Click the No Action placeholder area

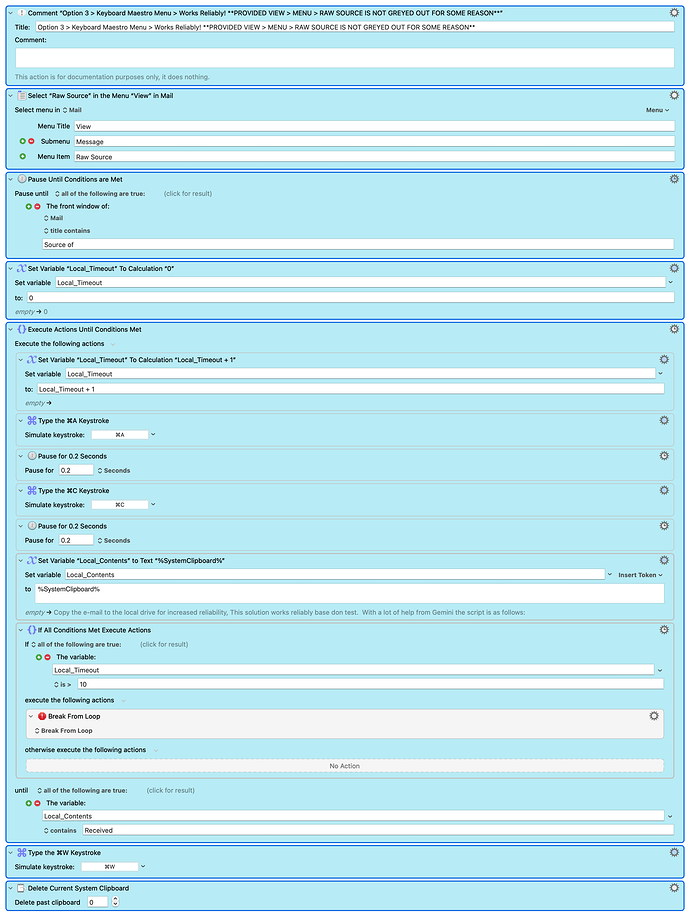pos(344,766)
